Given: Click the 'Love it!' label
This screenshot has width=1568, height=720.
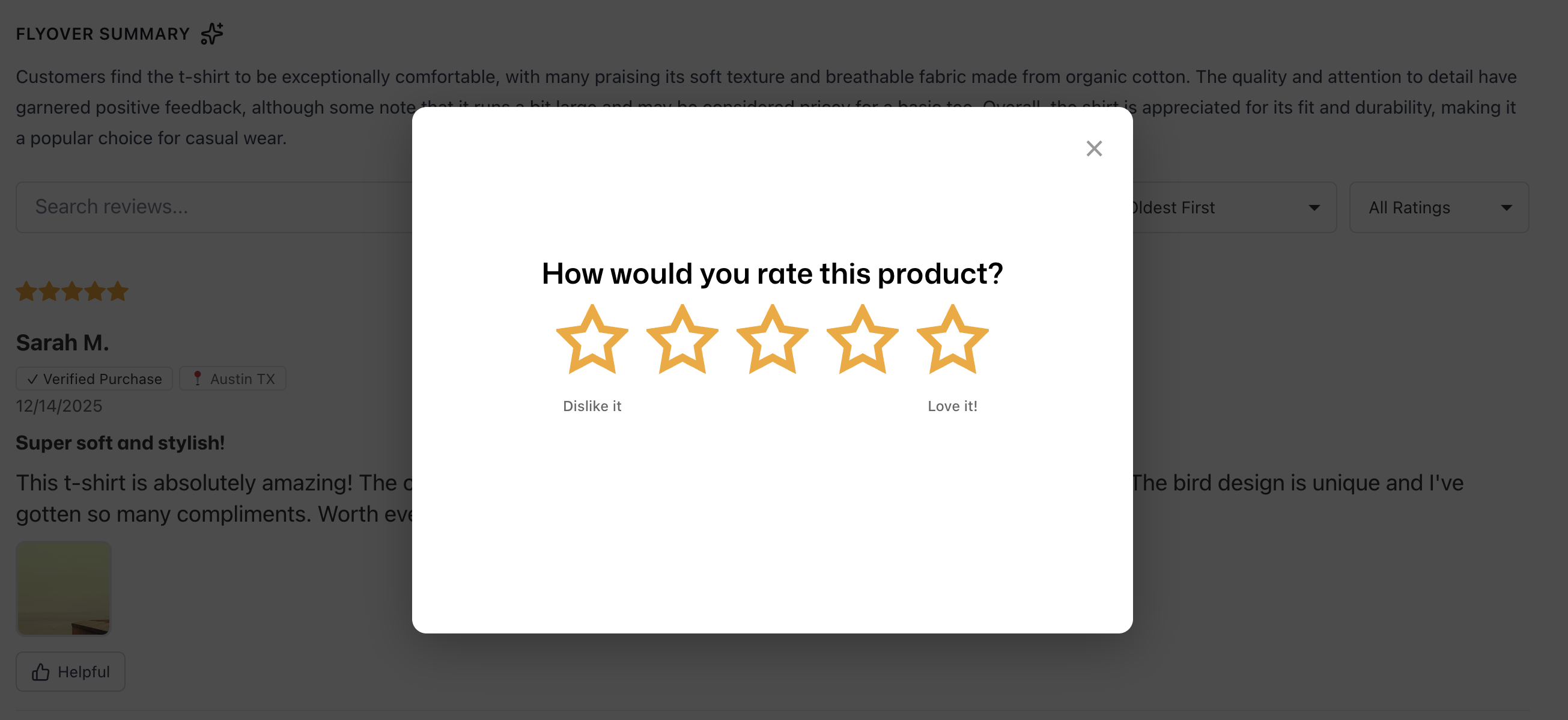Looking at the screenshot, I should tap(952, 406).
